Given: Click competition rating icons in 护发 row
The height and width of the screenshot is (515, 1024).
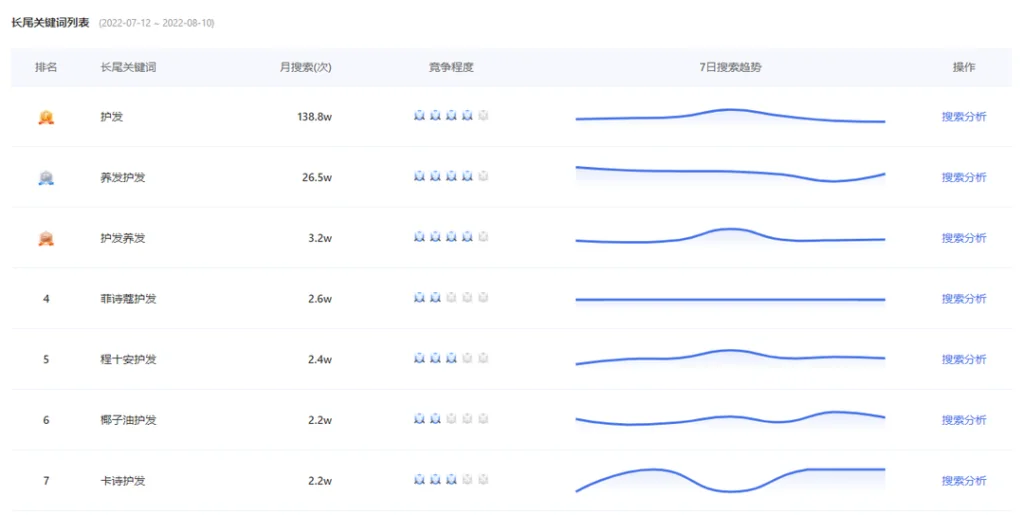Looking at the screenshot, I should coord(451,116).
